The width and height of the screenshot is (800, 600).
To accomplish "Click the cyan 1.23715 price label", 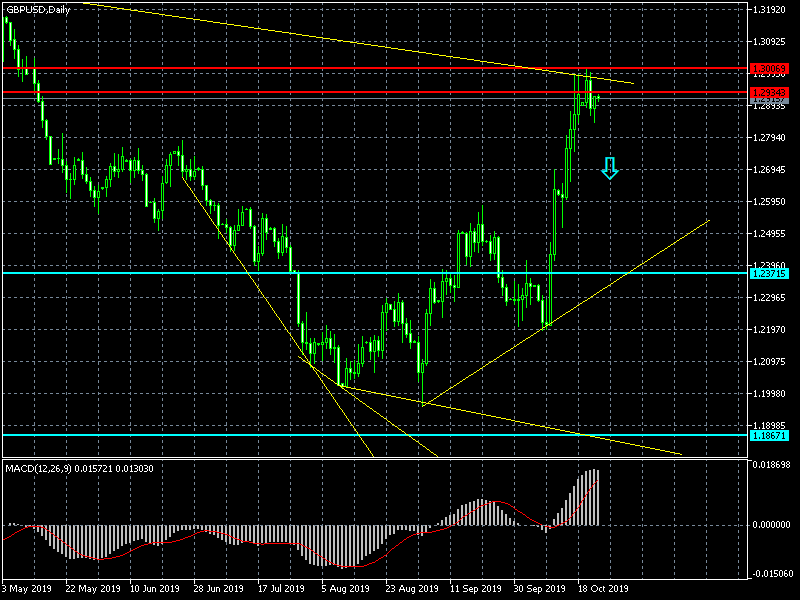I will [768, 273].
